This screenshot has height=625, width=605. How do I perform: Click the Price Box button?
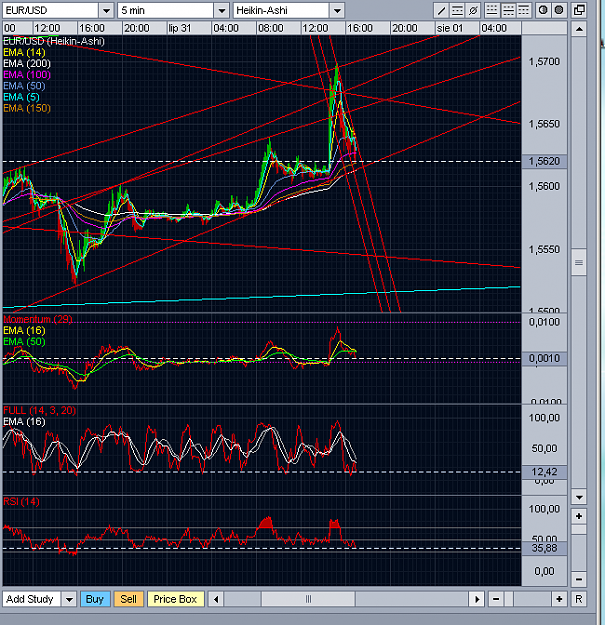(175, 599)
